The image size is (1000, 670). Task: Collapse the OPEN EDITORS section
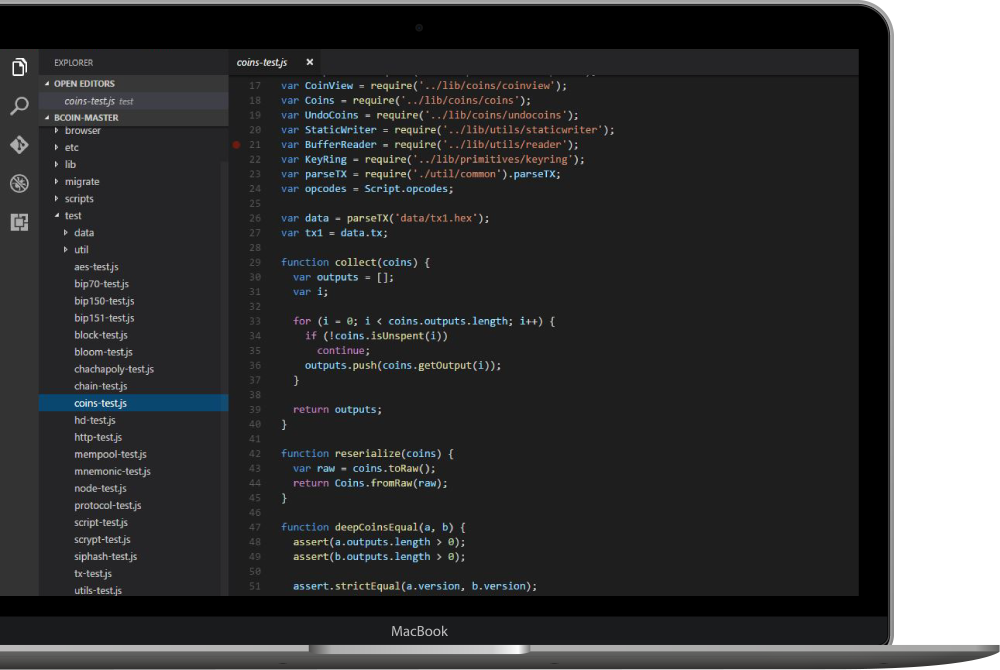(x=84, y=84)
